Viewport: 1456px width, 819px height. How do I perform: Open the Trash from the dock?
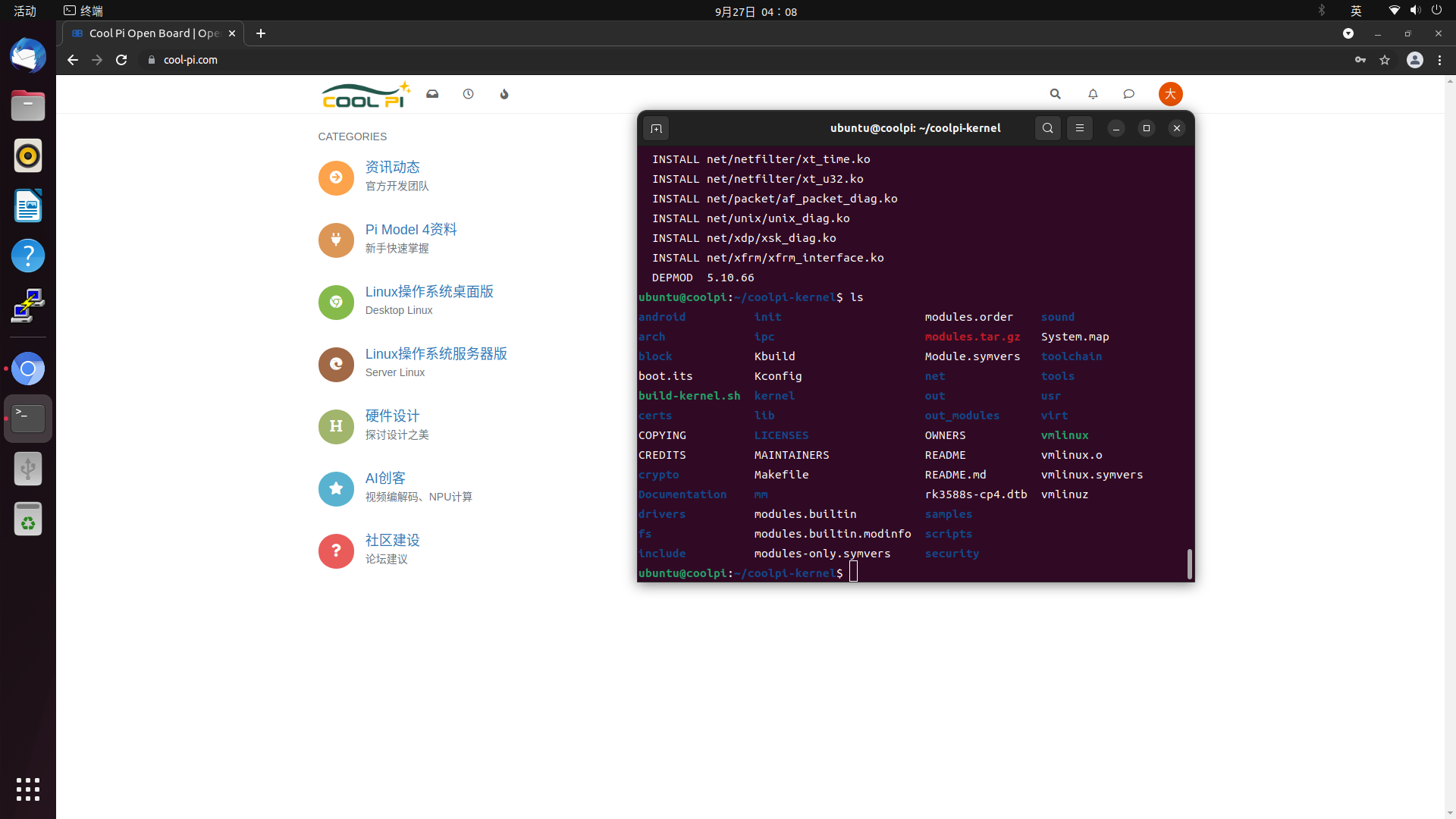(28, 519)
